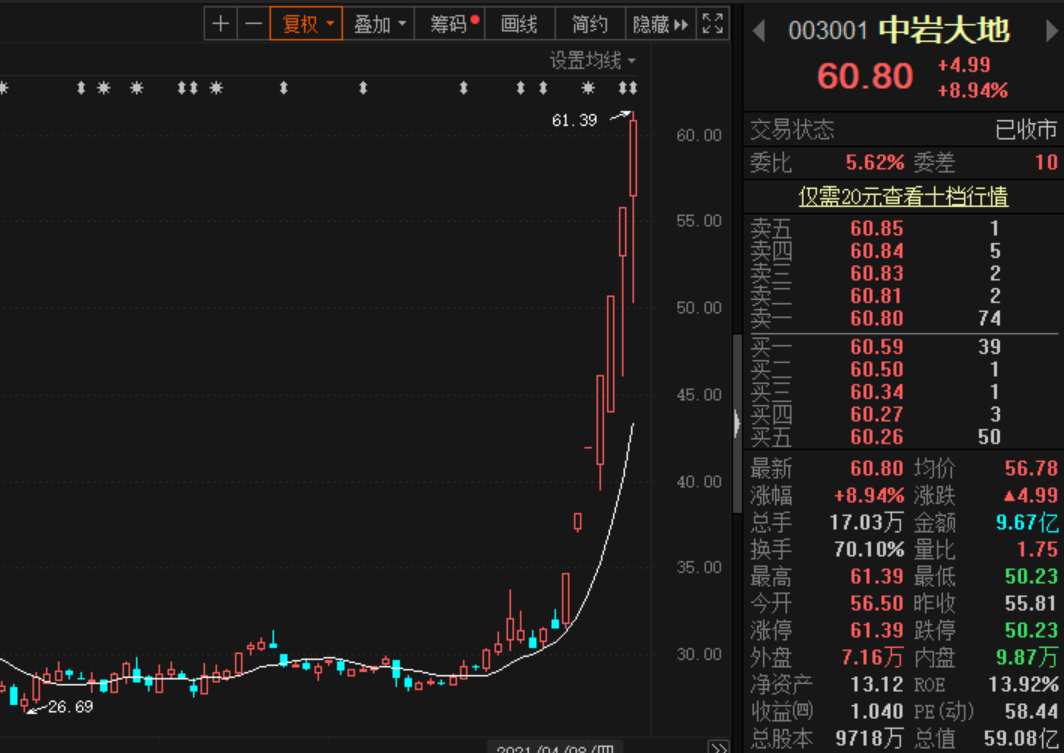This screenshot has width=1064, height=753.
Task: Expand the 叠加 overlay dropdown
Action: (x=380, y=24)
